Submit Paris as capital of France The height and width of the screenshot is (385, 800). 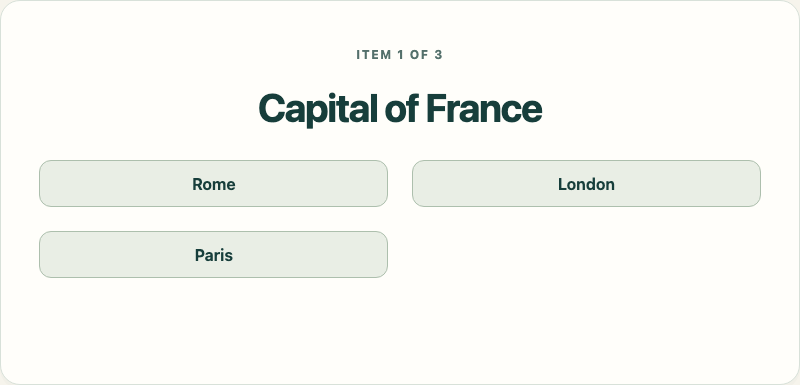tap(213, 254)
